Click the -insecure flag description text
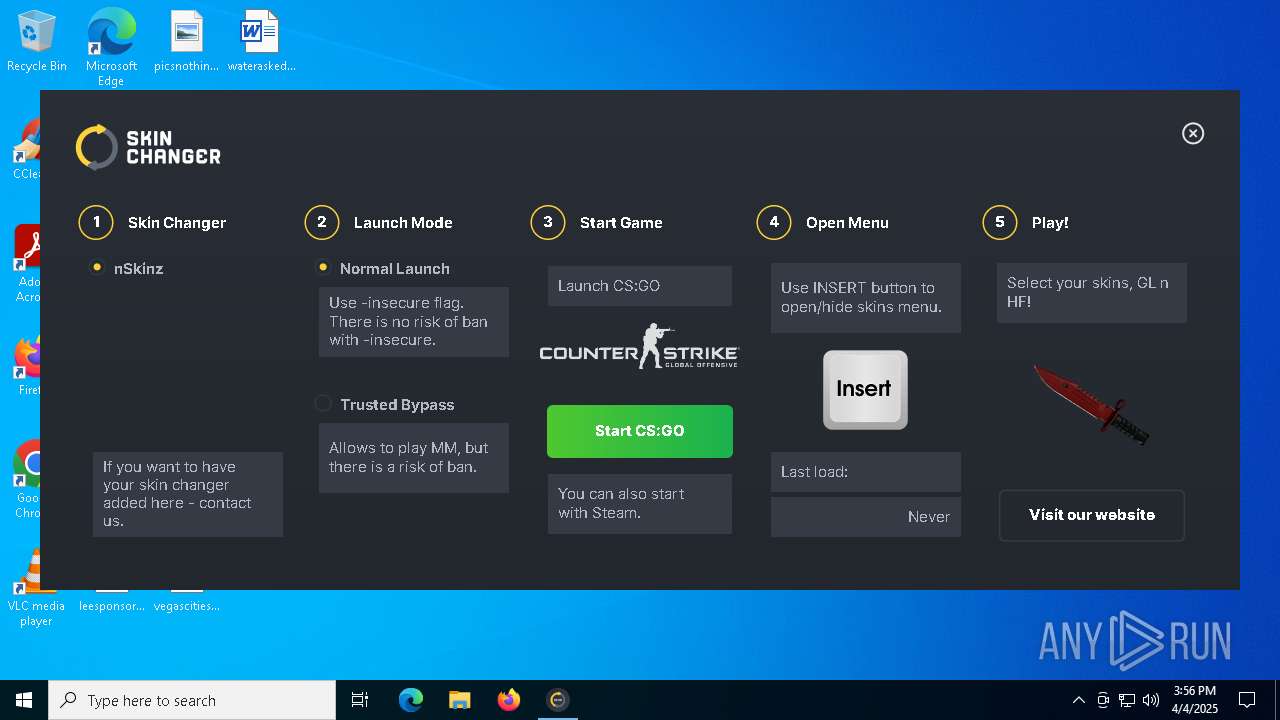The width and height of the screenshot is (1280, 720). click(x=414, y=322)
